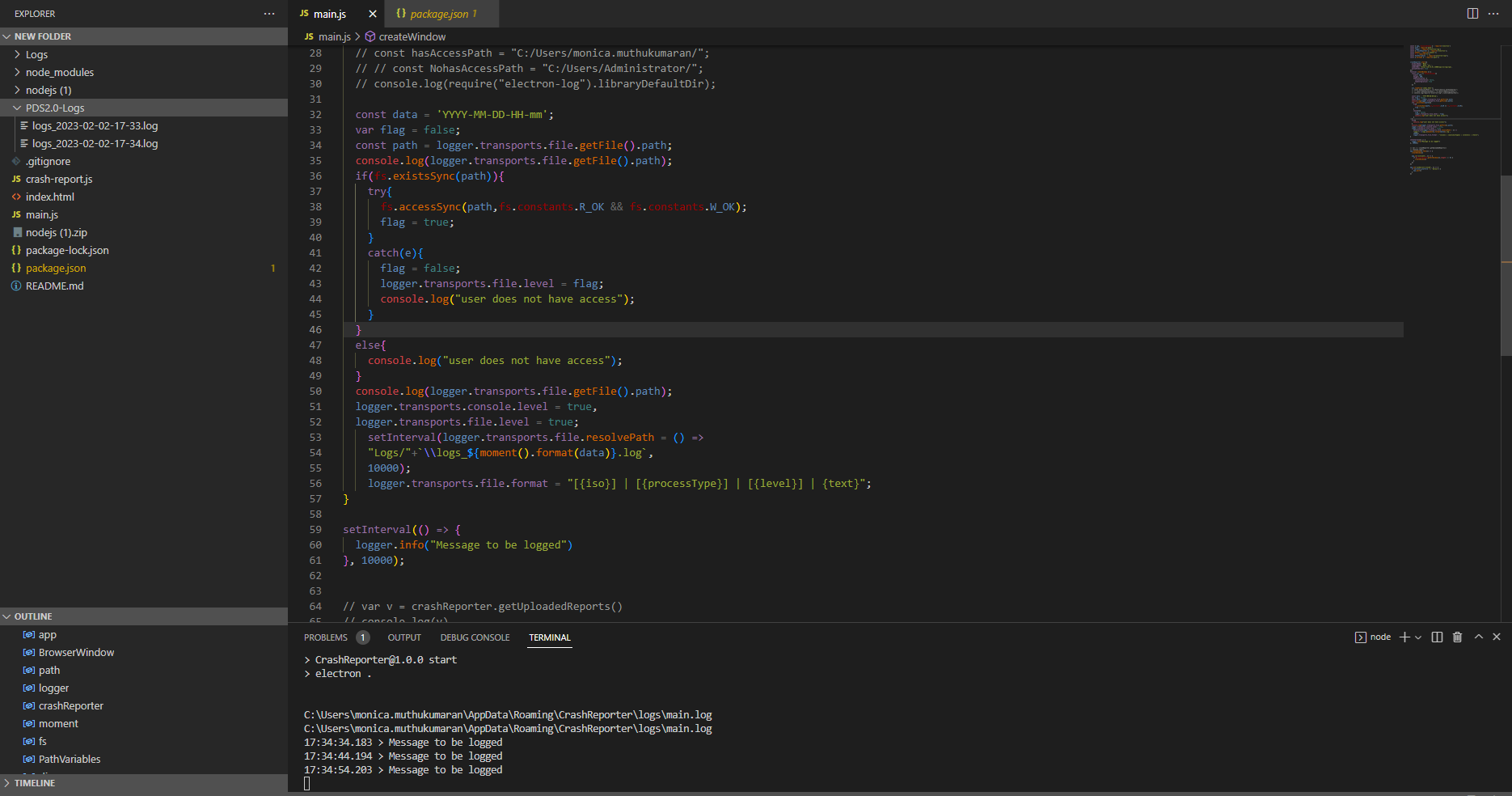The image size is (1512, 796).
Task: Open editor actions via the ellipsis icon
Action: (x=1493, y=13)
